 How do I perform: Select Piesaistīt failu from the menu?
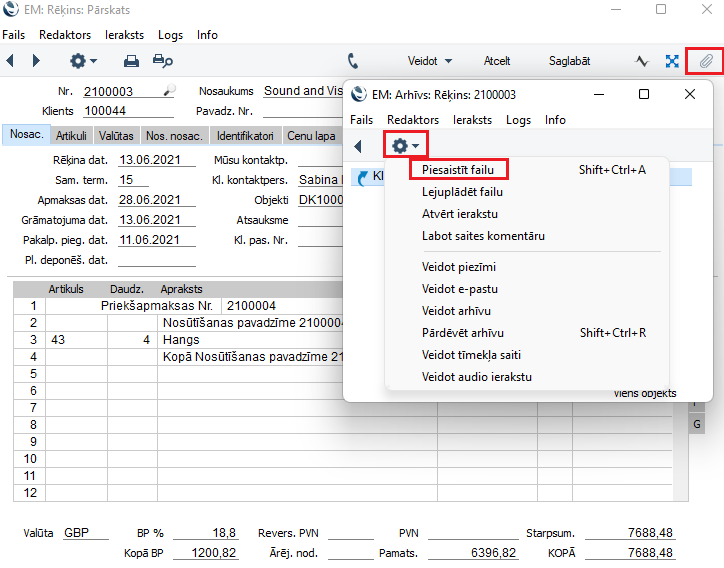click(457, 170)
